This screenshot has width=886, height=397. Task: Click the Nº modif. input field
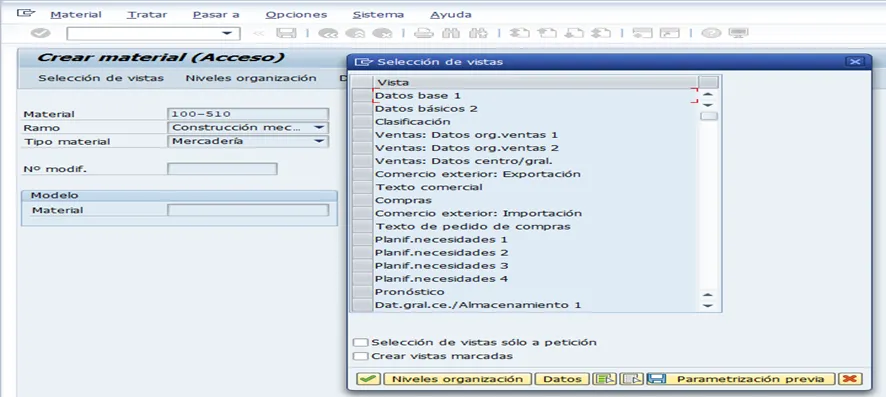pos(222,169)
